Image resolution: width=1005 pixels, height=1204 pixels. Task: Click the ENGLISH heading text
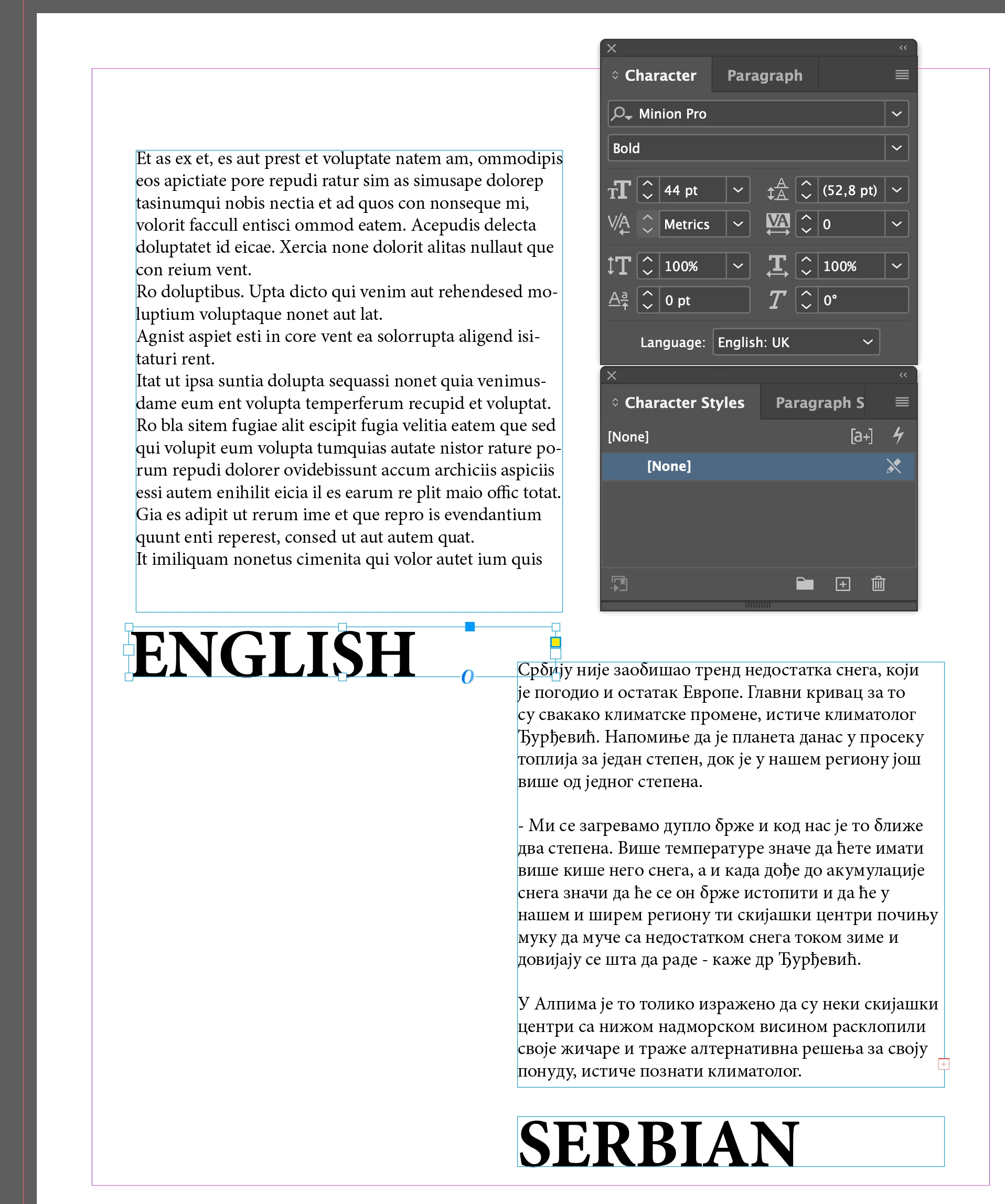click(x=273, y=653)
